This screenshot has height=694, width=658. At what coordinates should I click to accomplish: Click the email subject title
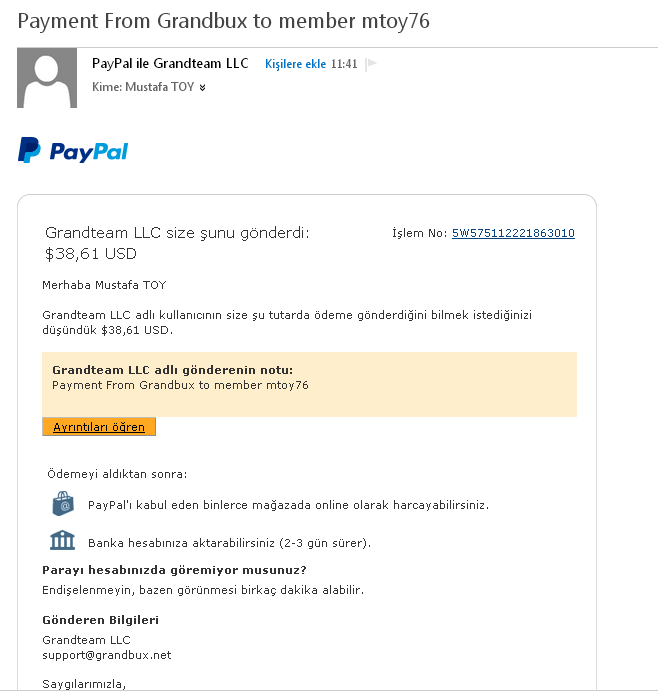[223, 21]
